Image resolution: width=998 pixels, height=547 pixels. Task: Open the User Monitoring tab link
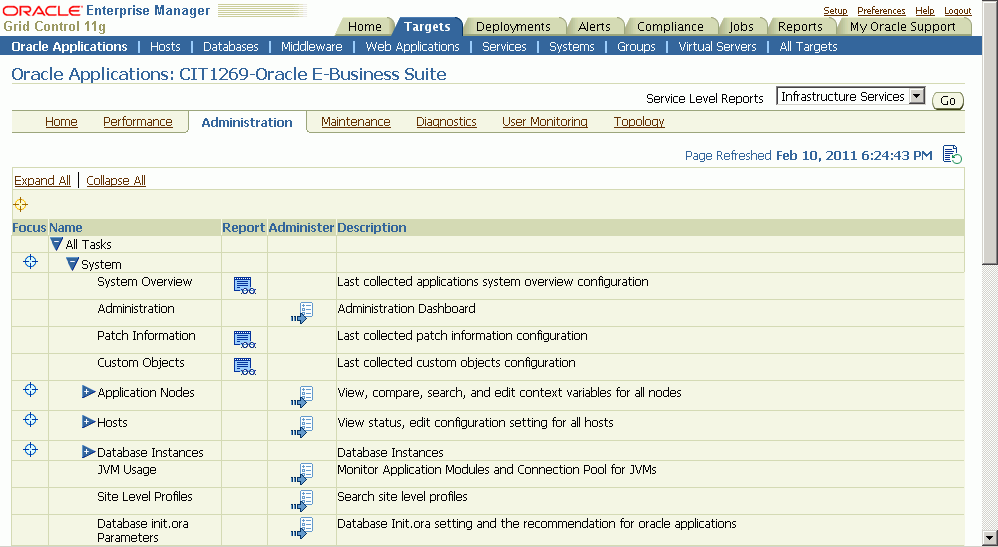click(x=545, y=122)
